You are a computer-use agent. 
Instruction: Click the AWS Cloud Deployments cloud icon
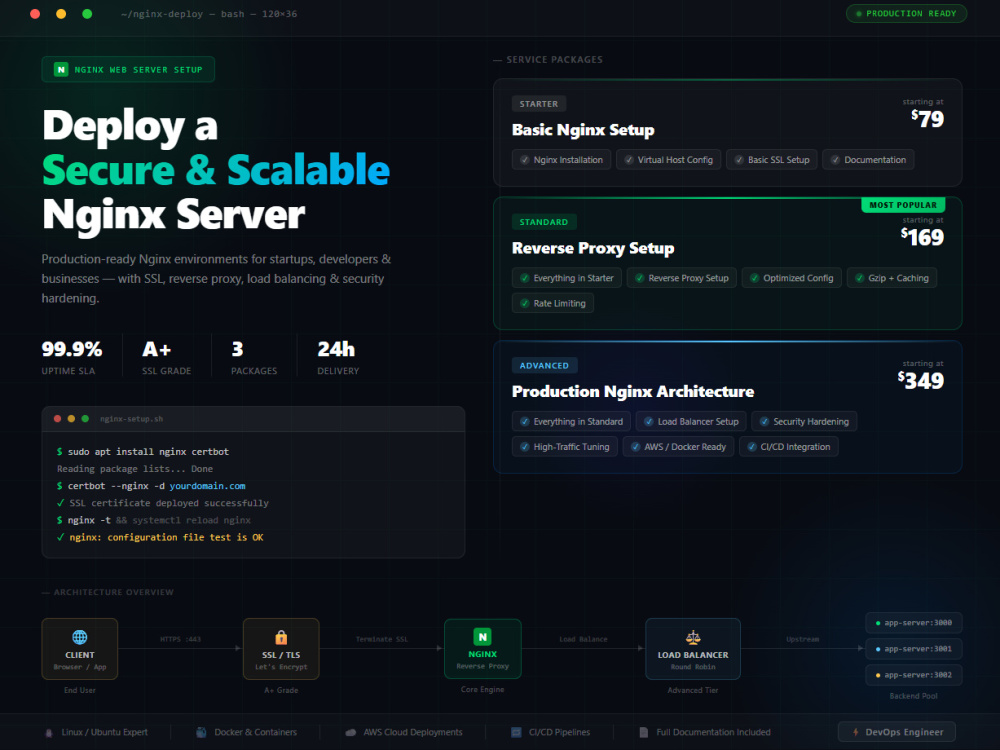(x=351, y=733)
